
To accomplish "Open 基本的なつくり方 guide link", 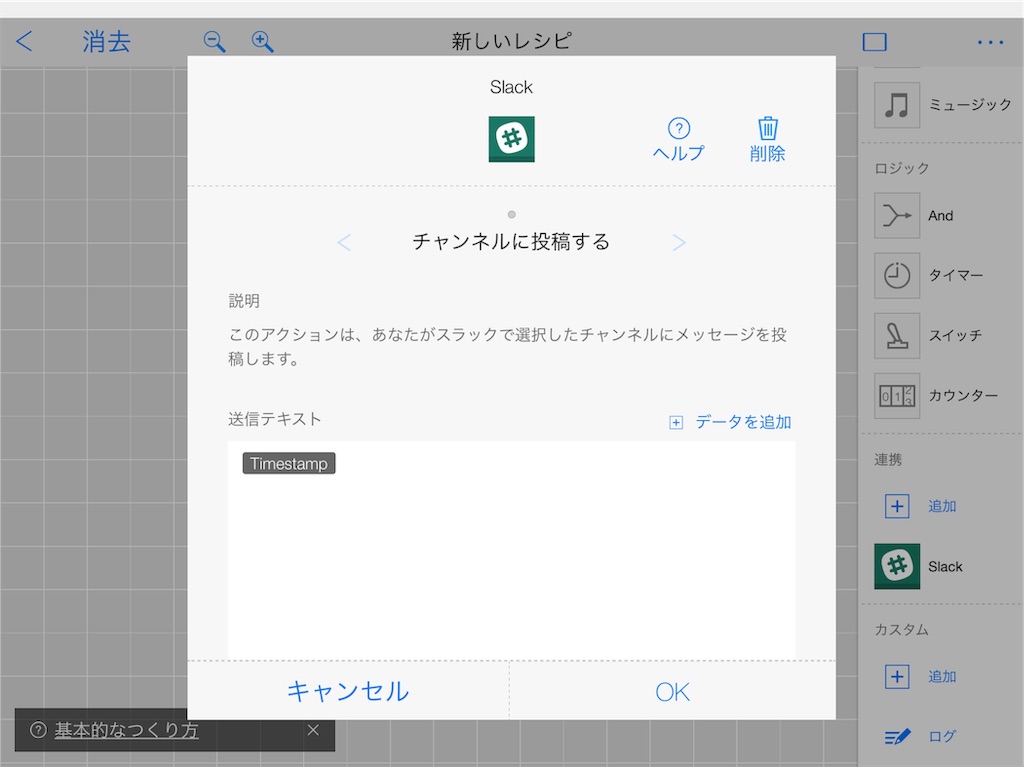I will click(x=126, y=730).
